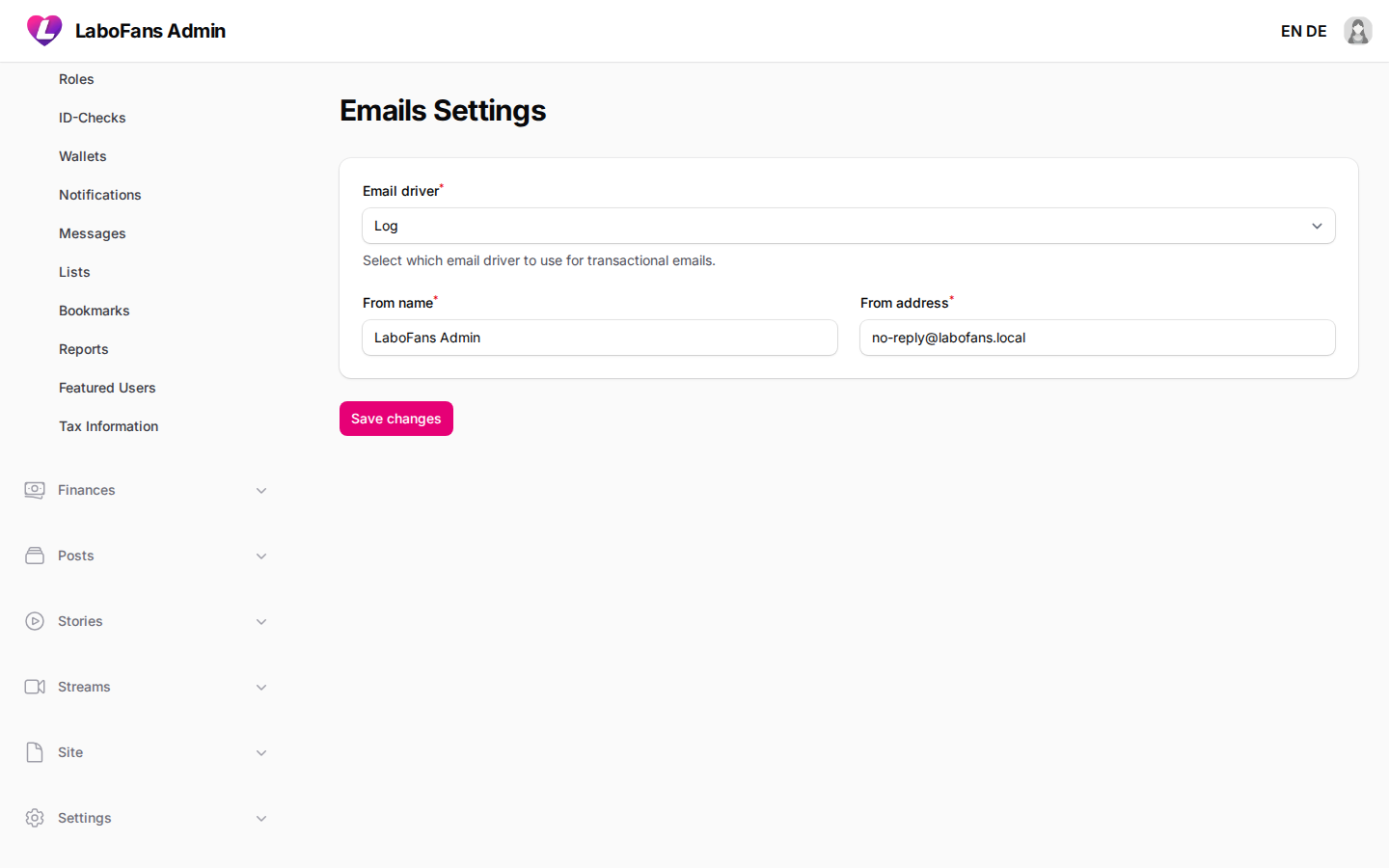
Task: Expand the Finances section chevron
Action: point(261,491)
